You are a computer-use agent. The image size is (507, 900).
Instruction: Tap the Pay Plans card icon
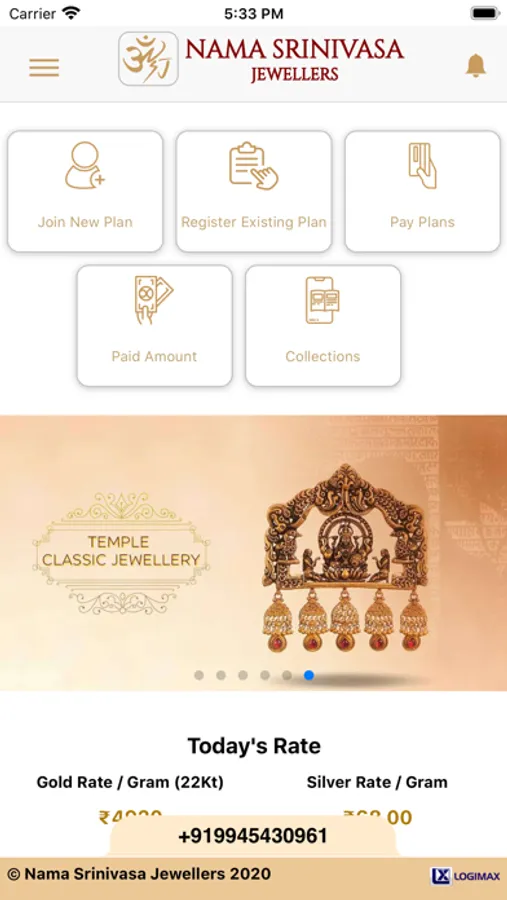422,166
